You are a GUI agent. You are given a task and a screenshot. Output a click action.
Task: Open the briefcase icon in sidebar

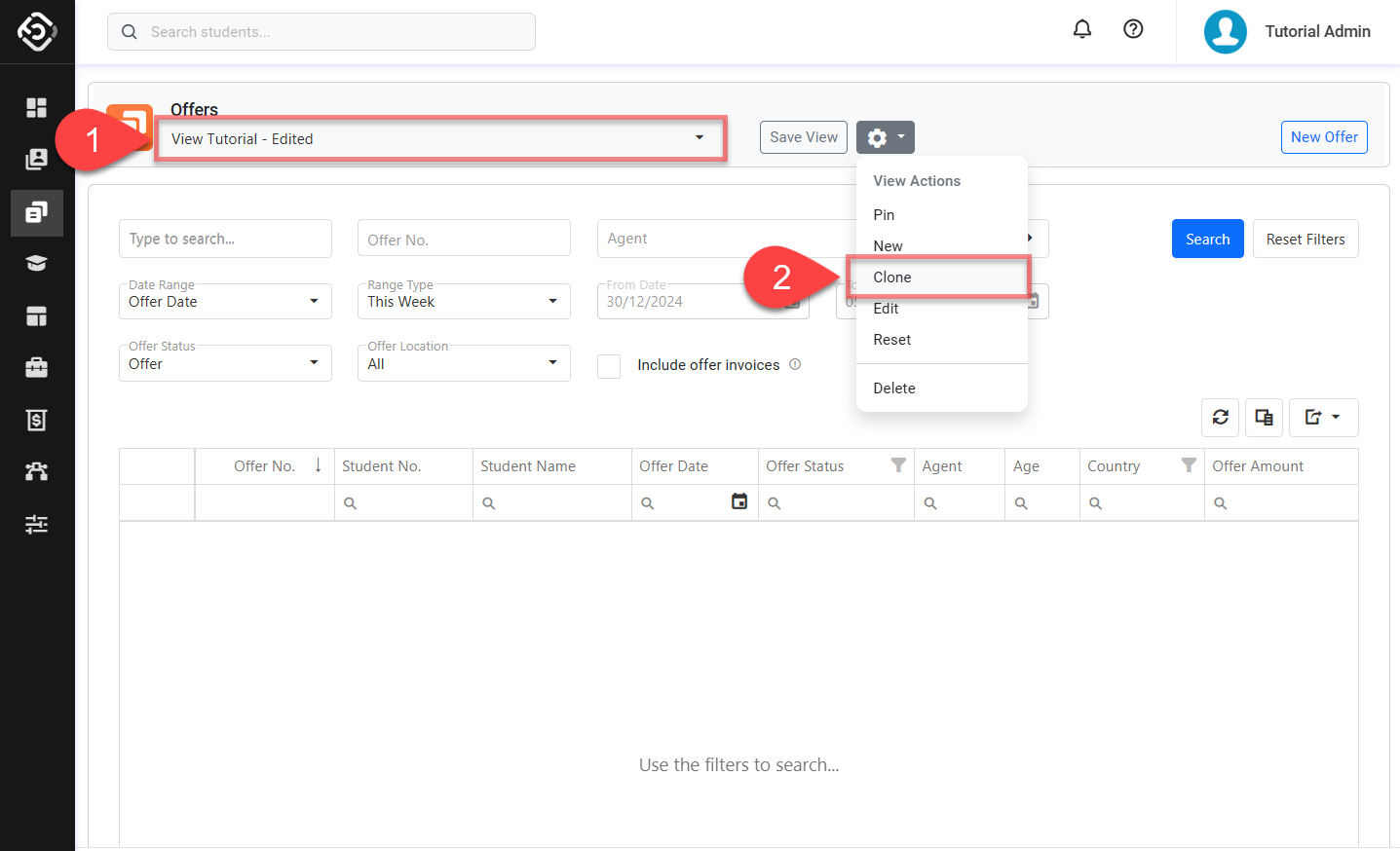tap(36, 367)
